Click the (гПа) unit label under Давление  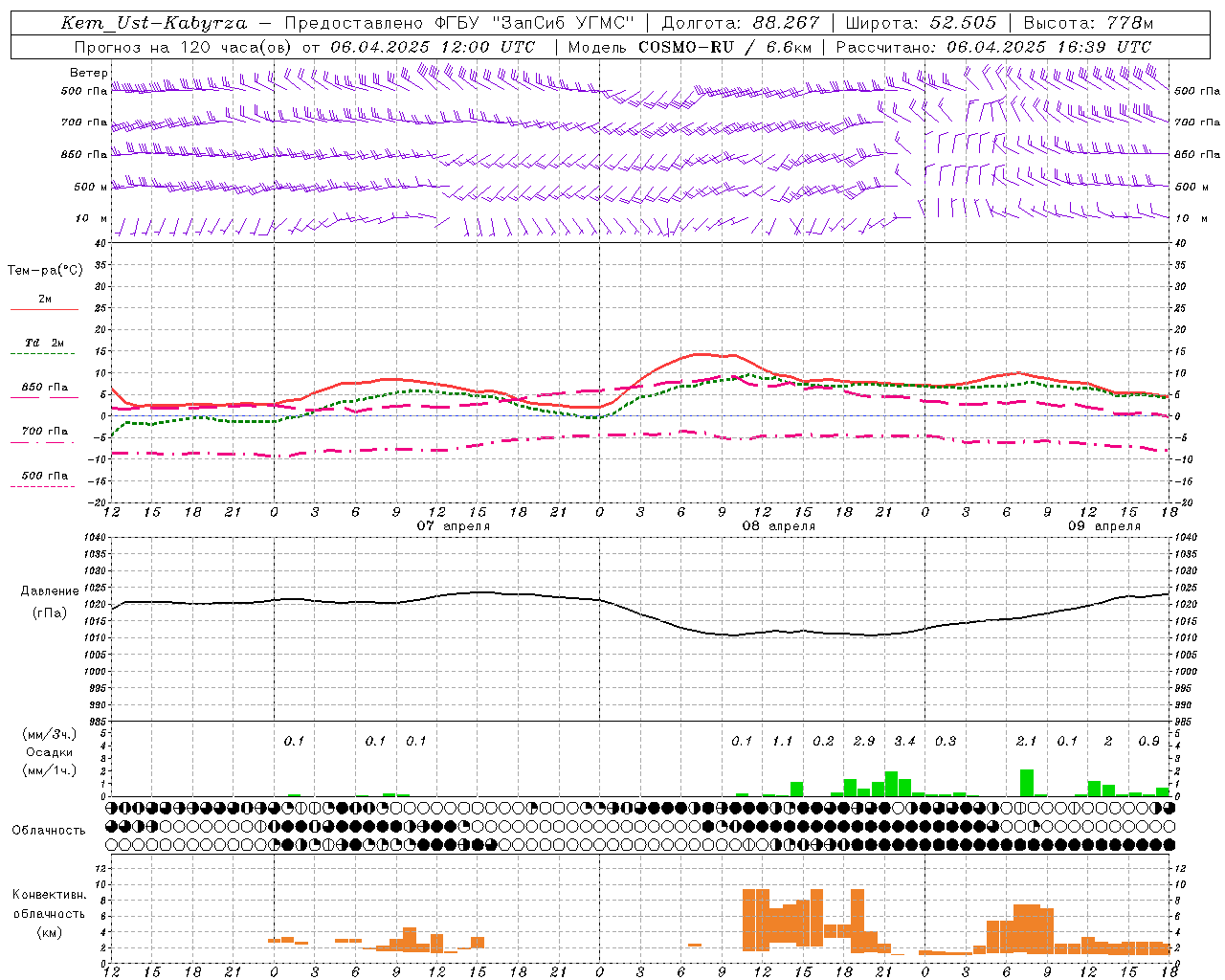click(49, 613)
